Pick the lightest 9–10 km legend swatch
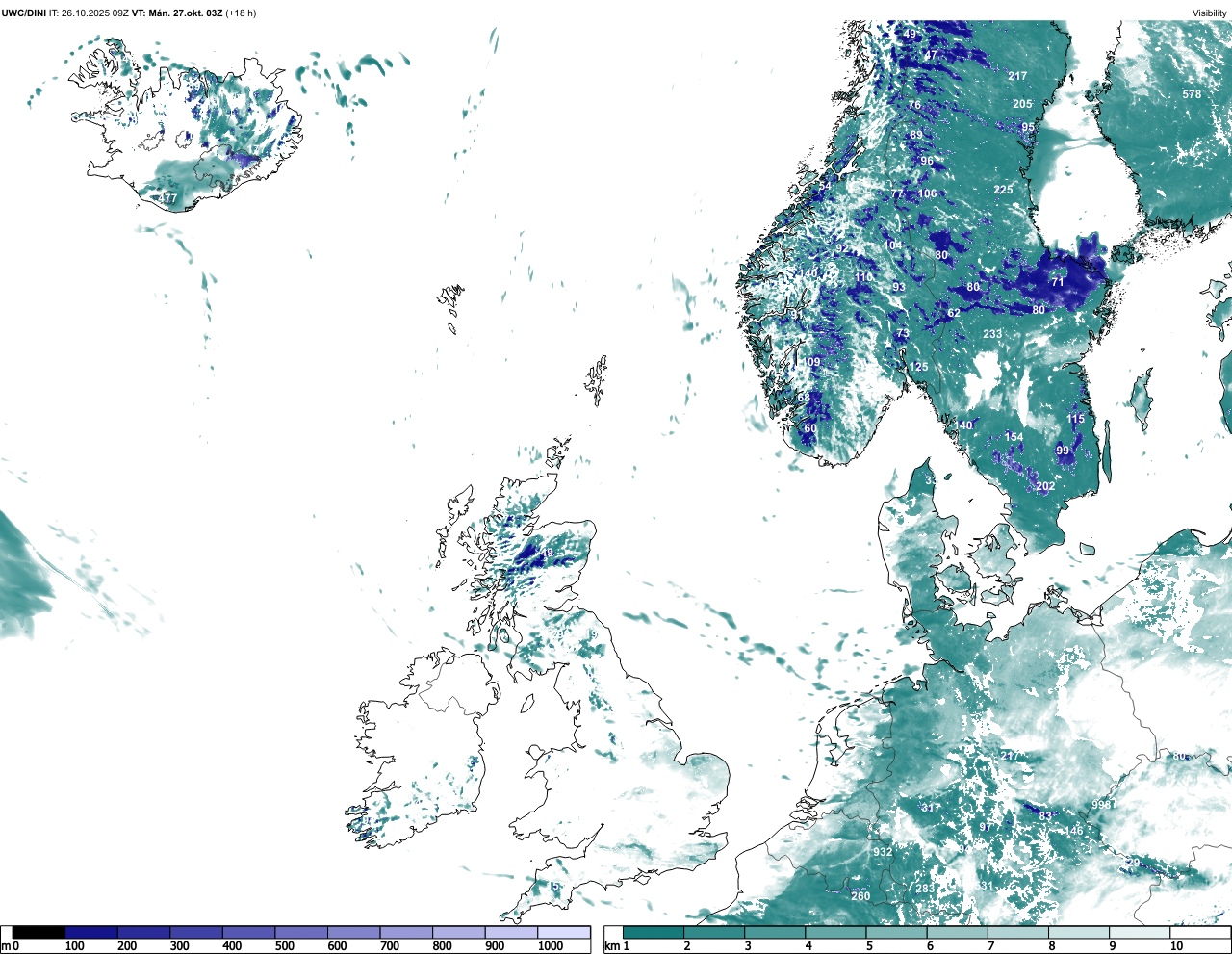Screen dimensions: 1232x954 point(1141,932)
